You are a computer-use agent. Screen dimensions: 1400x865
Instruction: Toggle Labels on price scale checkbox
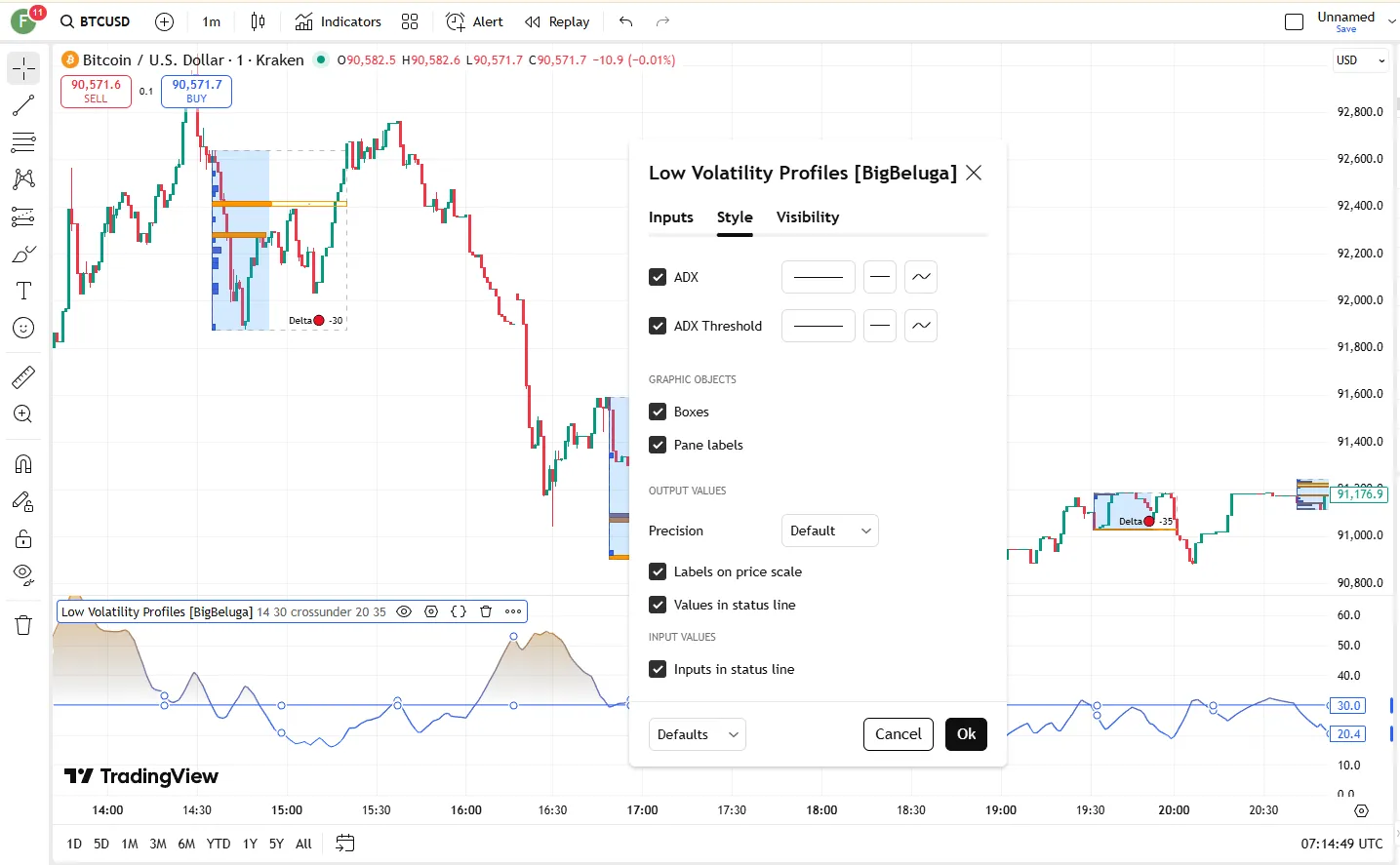point(658,571)
